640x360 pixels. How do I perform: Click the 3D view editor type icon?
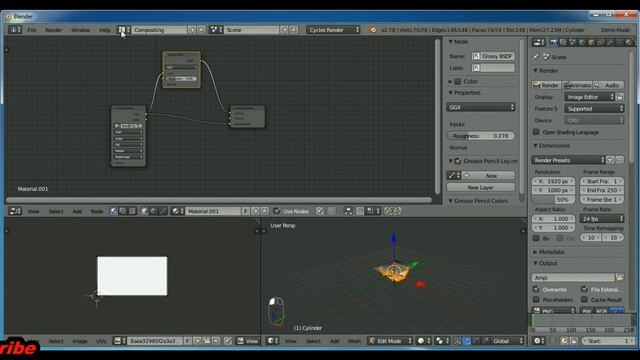pyautogui.click(x=272, y=341)
